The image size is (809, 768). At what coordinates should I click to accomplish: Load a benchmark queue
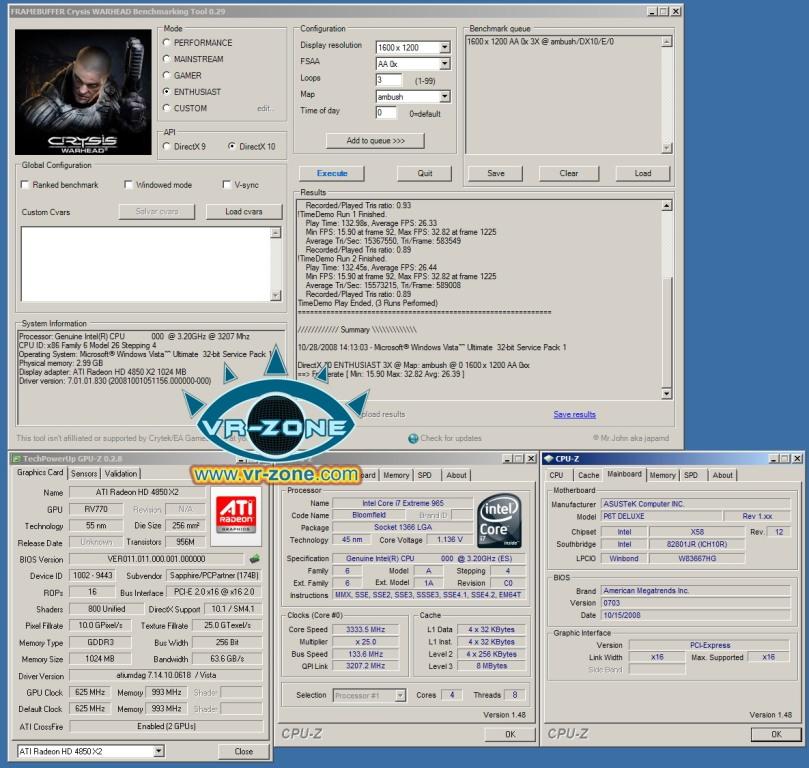(x=643, y=173)
